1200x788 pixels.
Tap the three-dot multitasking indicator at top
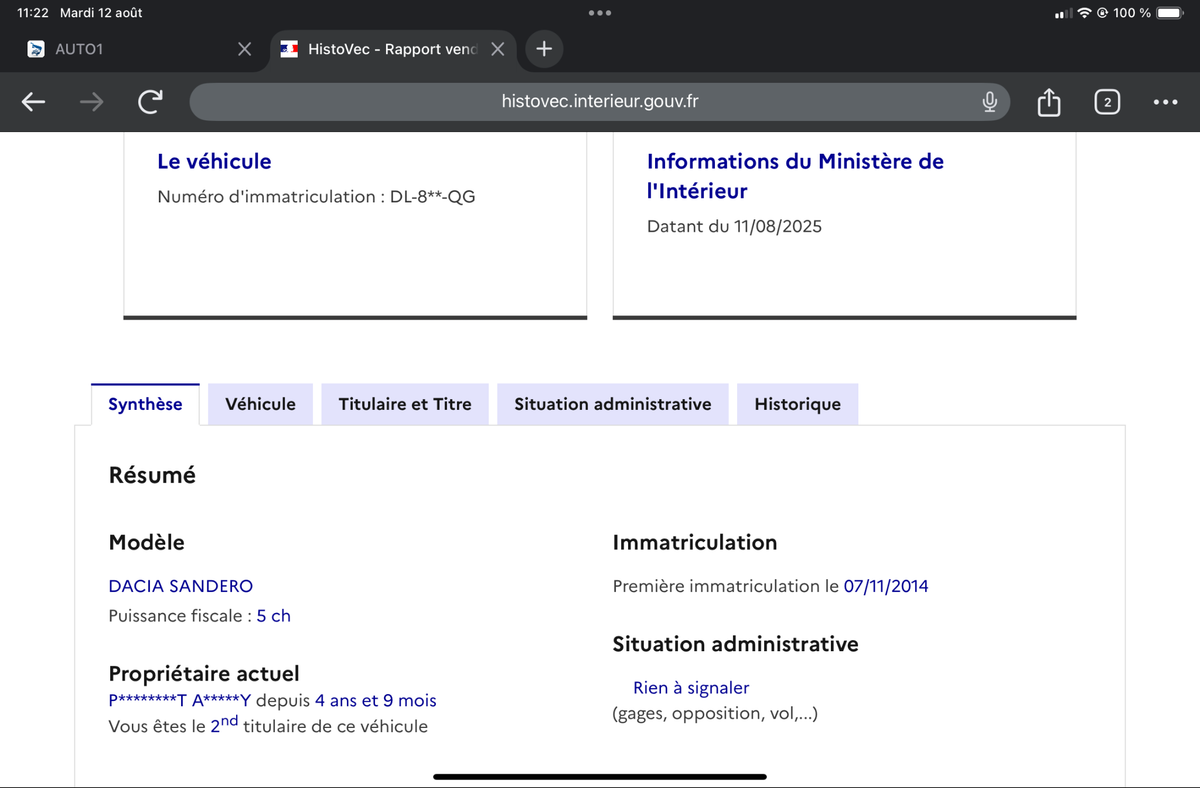coord(600,13)
